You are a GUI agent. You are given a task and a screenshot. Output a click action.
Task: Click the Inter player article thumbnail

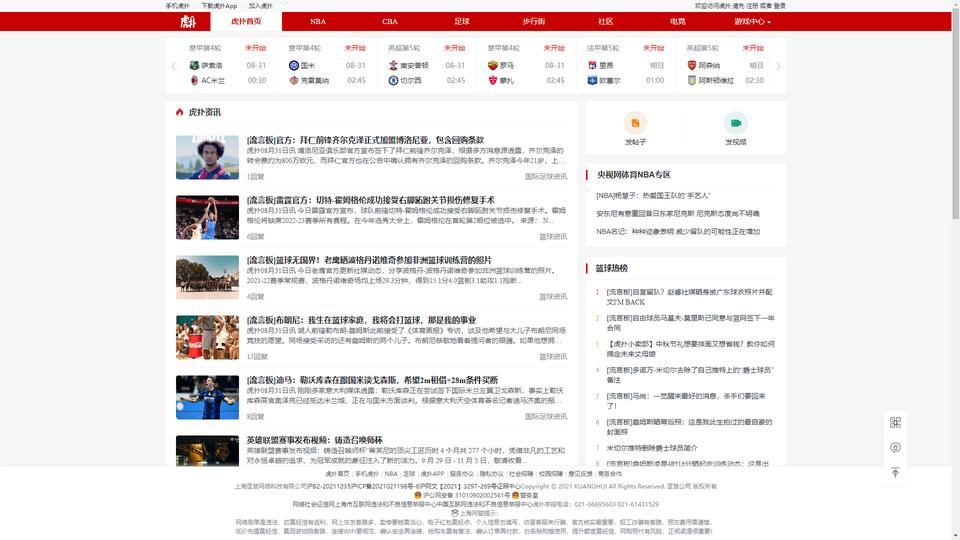click(208, 397)
